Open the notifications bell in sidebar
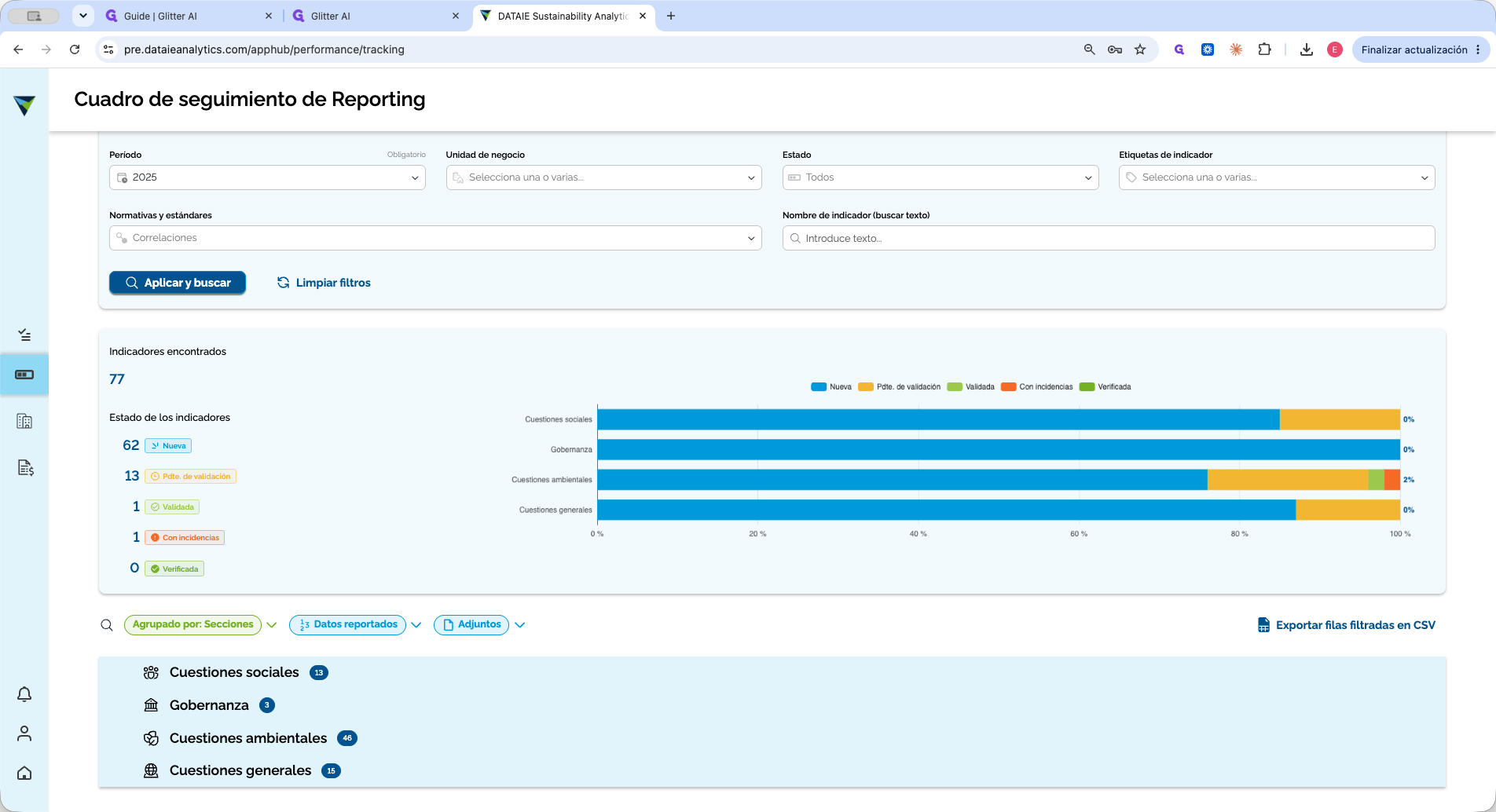Image resolution: width=1496 pixels, height=812 pixels. click(x=24, y=694)
